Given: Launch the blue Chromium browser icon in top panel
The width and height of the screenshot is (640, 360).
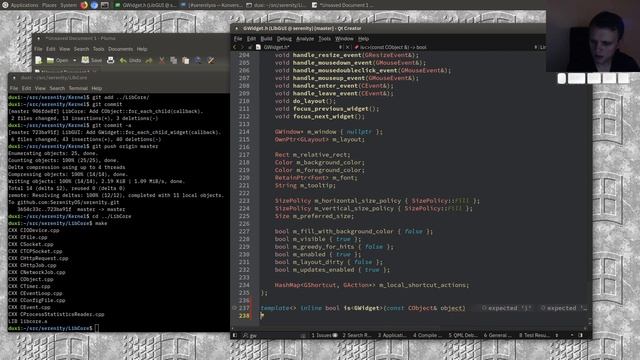Looking at the screenshot, I should coord(95,5).
